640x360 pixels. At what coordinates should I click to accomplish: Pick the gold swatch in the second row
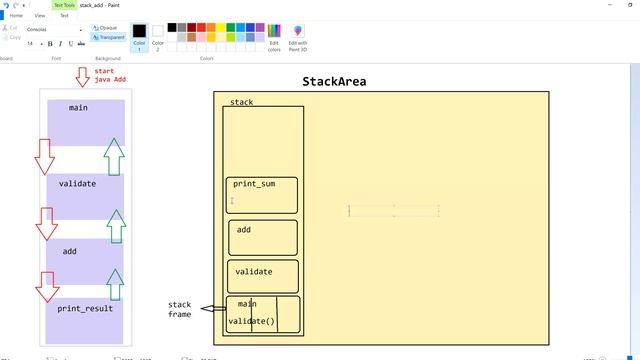click(211, 37)
